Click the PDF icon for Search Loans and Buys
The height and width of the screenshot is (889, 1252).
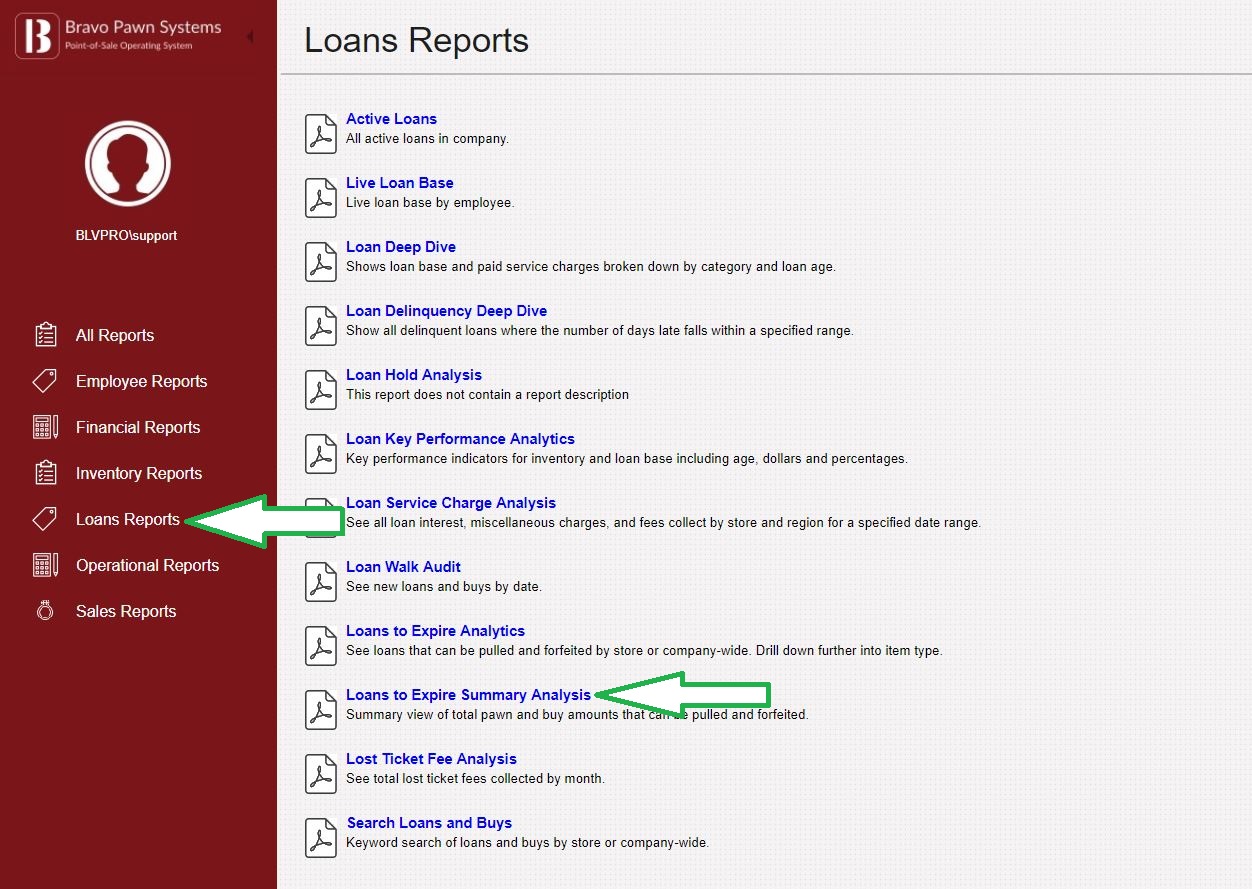point(320,838)
